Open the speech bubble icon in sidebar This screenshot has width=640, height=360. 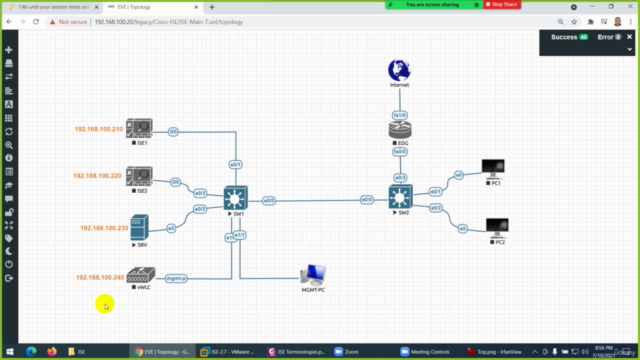pos(9,199)
